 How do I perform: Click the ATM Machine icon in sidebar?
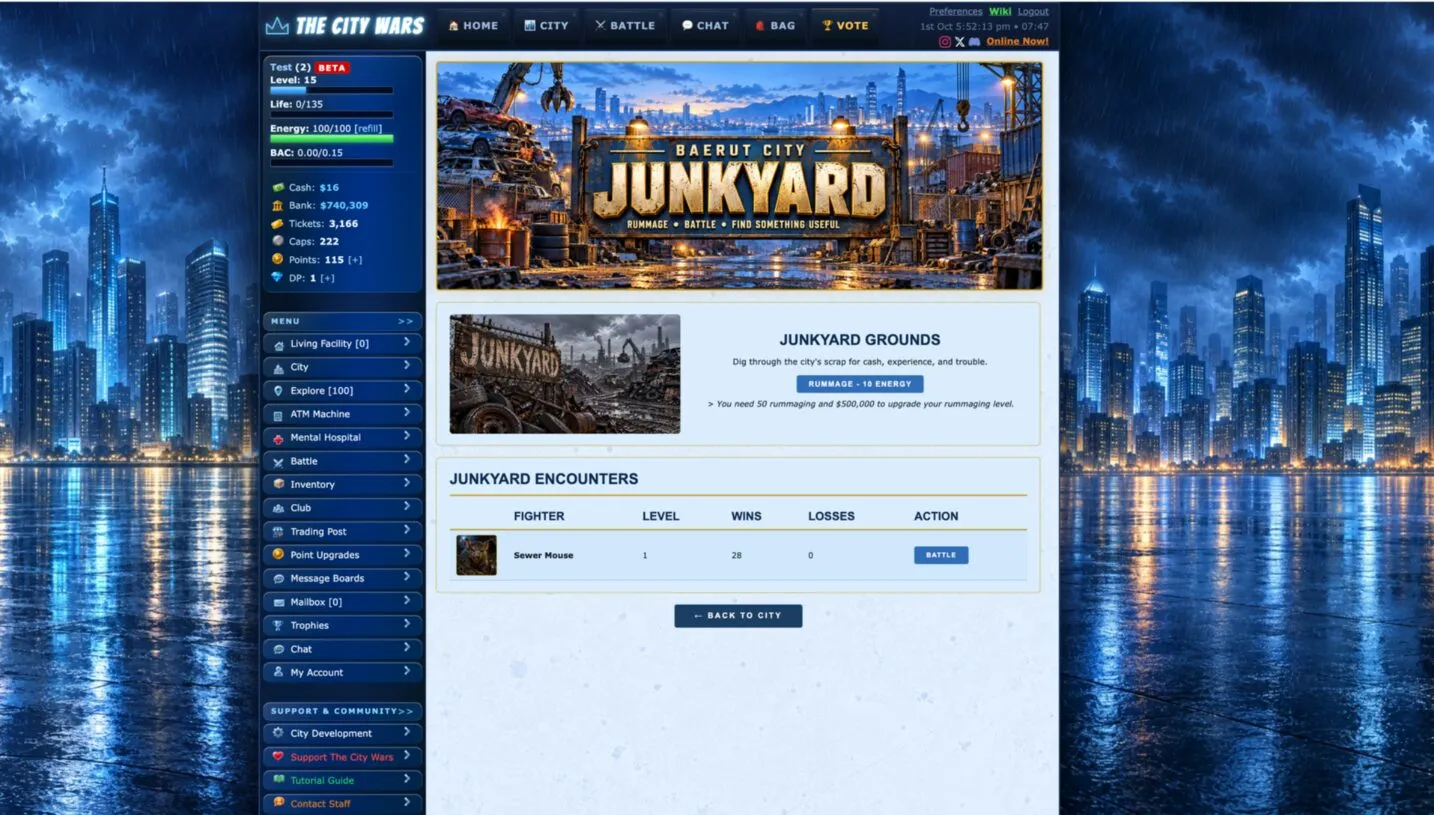(278, 415)
